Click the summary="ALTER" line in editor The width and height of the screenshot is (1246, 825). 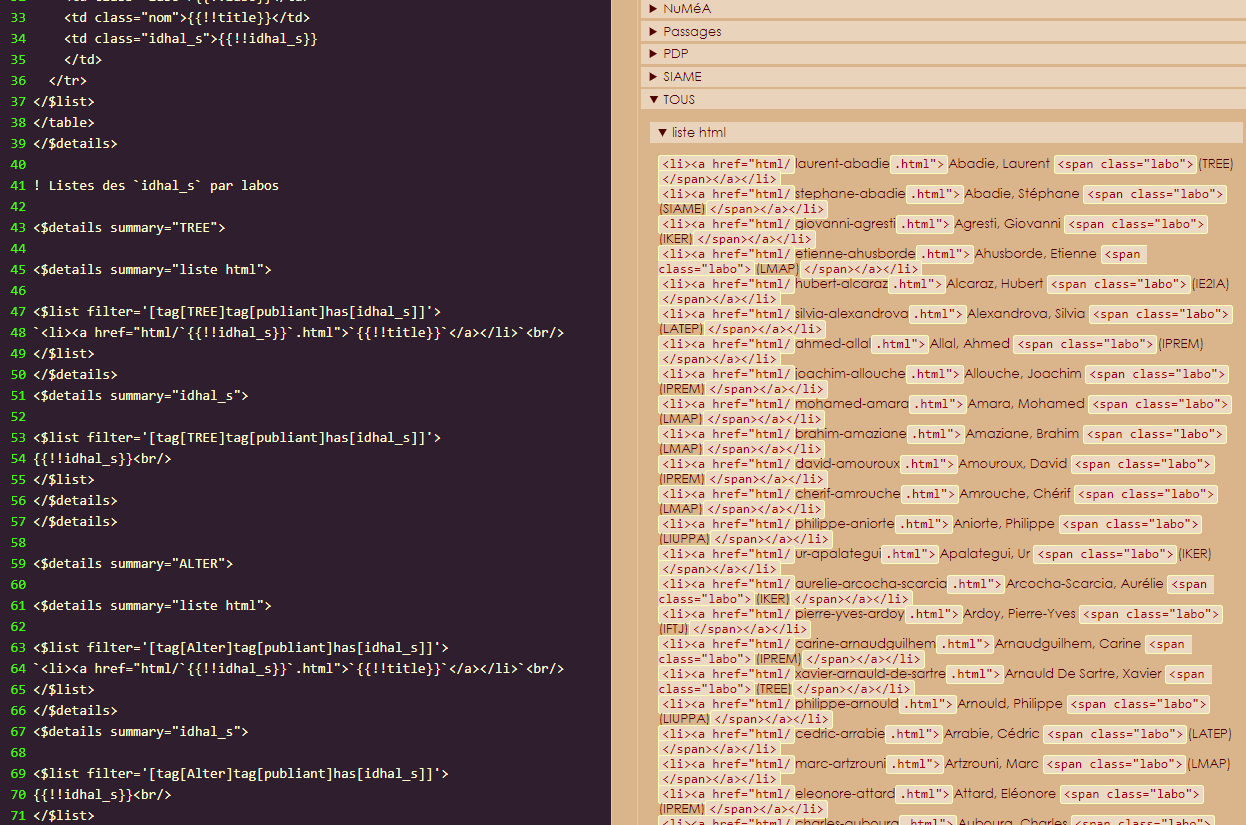[x=133, y=563]
